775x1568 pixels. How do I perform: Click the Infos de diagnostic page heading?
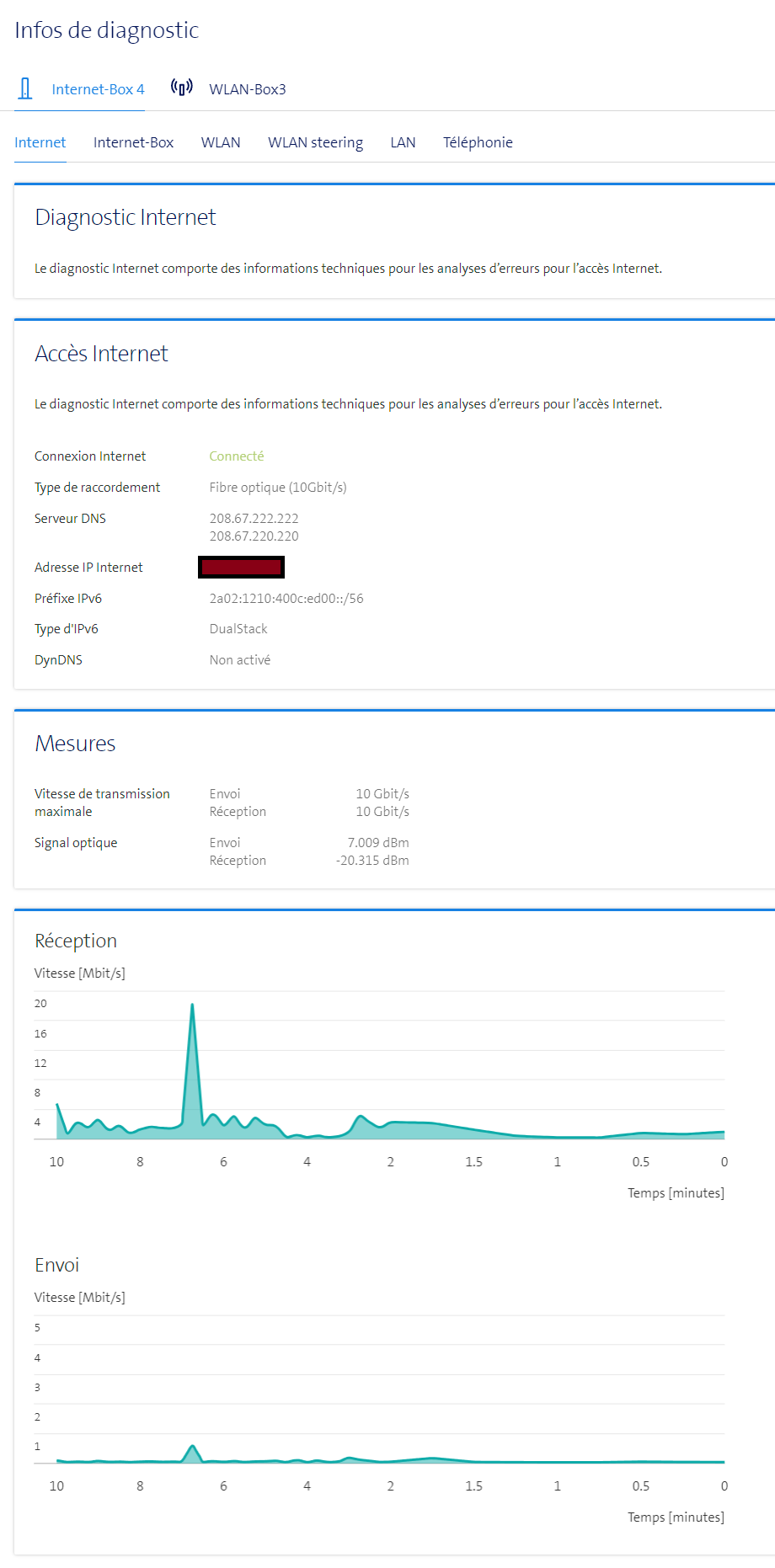[106, 30]
